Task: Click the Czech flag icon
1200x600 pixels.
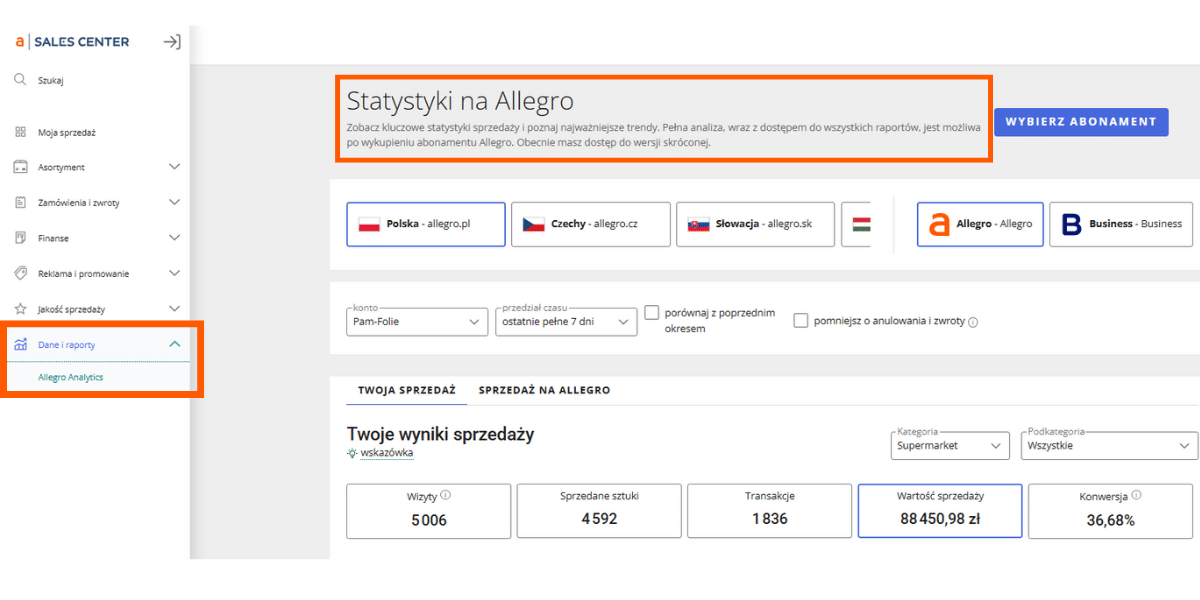Action: click(x=532, y=224)
